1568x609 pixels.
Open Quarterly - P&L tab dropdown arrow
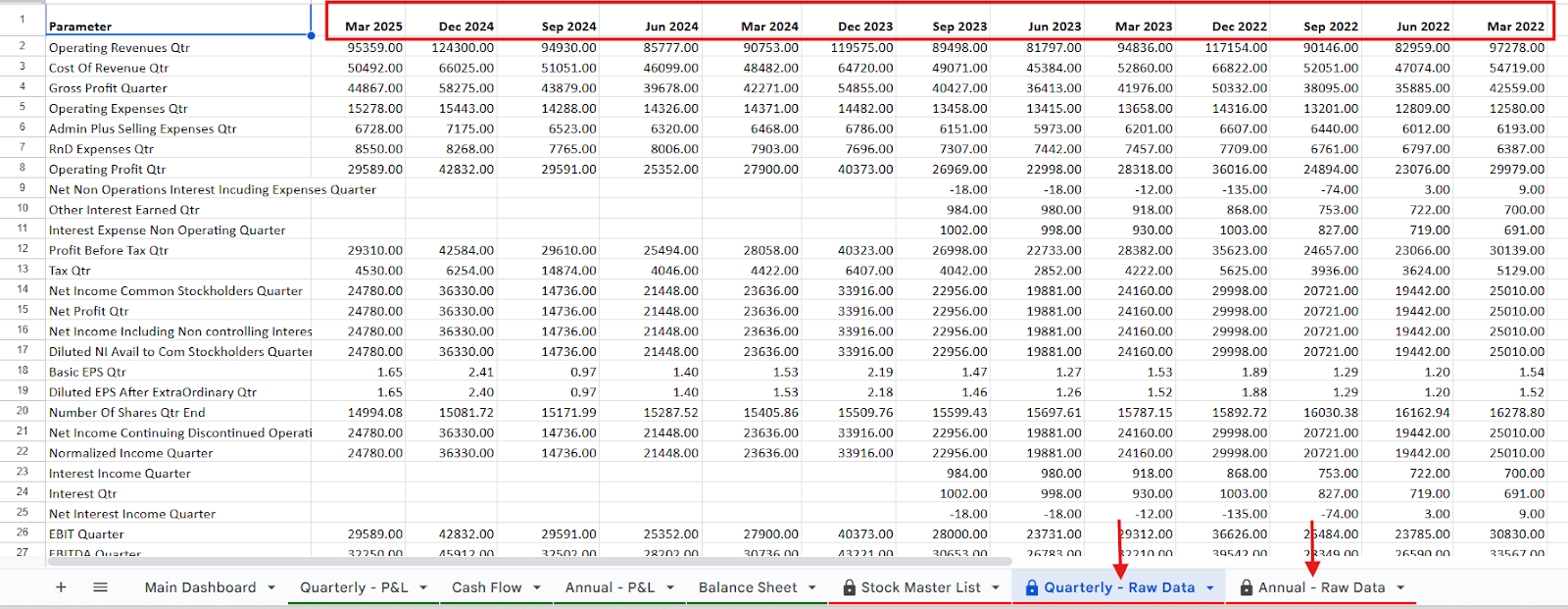423,587
